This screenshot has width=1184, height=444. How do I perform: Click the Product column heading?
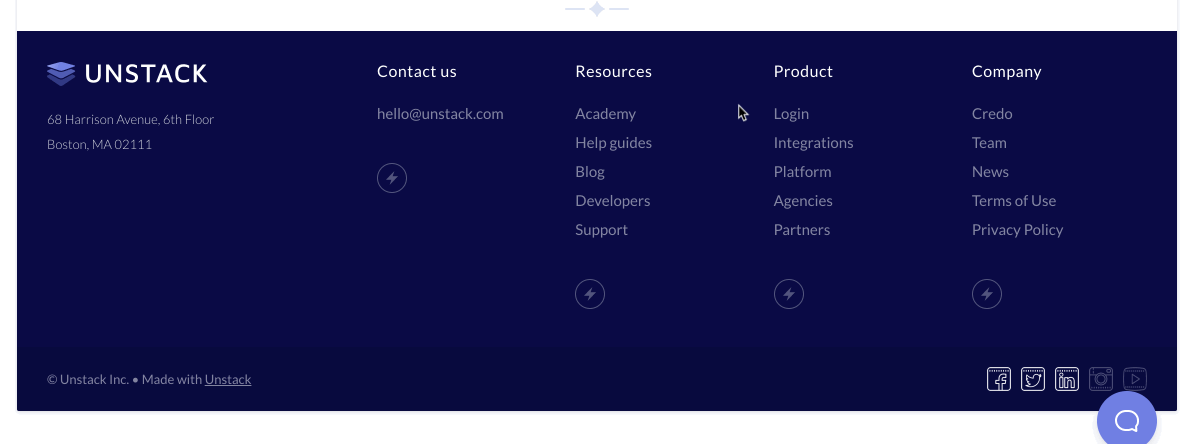click(x=803, y=72)
